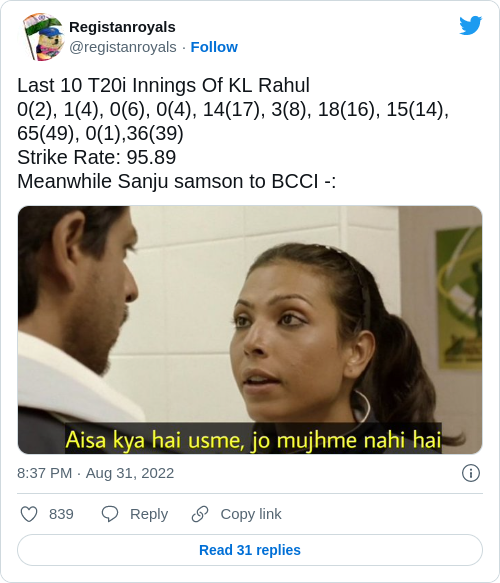Image resolution: width=500 pixels, height=583 pixels.
Task: Open the tweet info circle icon
Action: coord(471,473)
